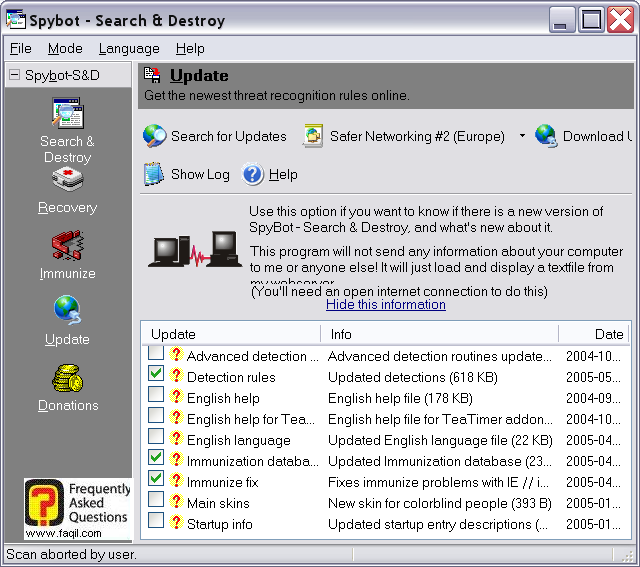Check the English help for TeaTimer checkbox
The width and height of the screenshot is (640, 567).
coord(156,415)
